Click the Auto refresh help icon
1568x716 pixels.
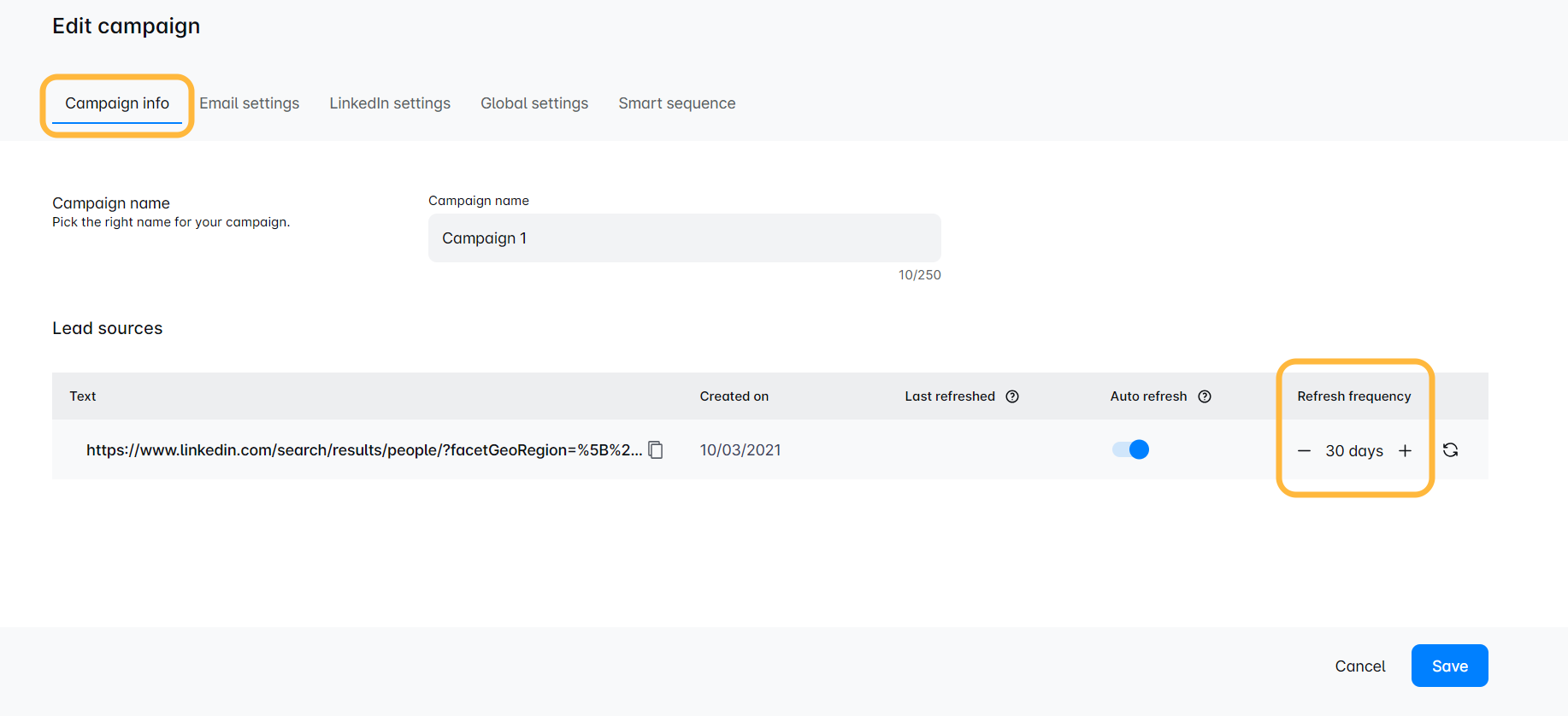point(1205,396)
